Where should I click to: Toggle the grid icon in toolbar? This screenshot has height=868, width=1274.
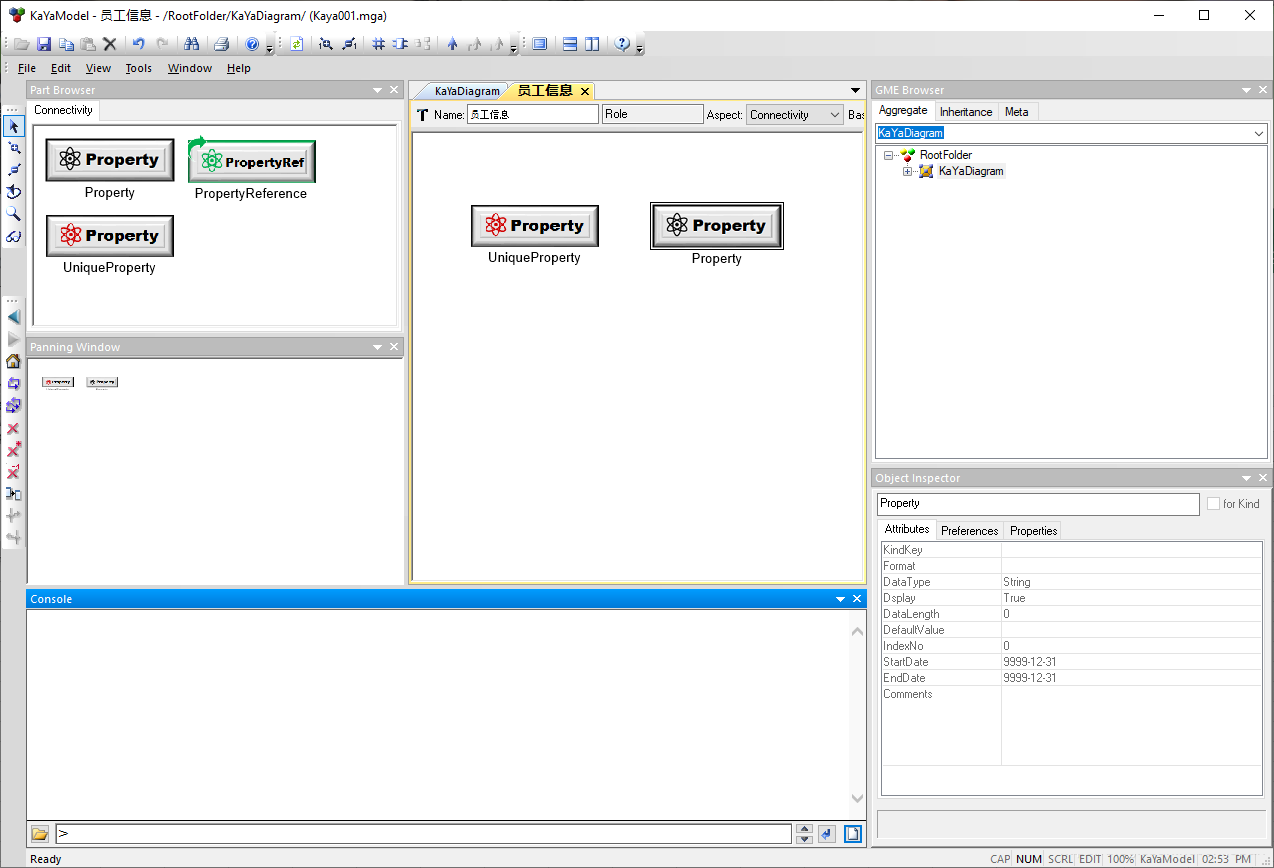tap(378, 44)
